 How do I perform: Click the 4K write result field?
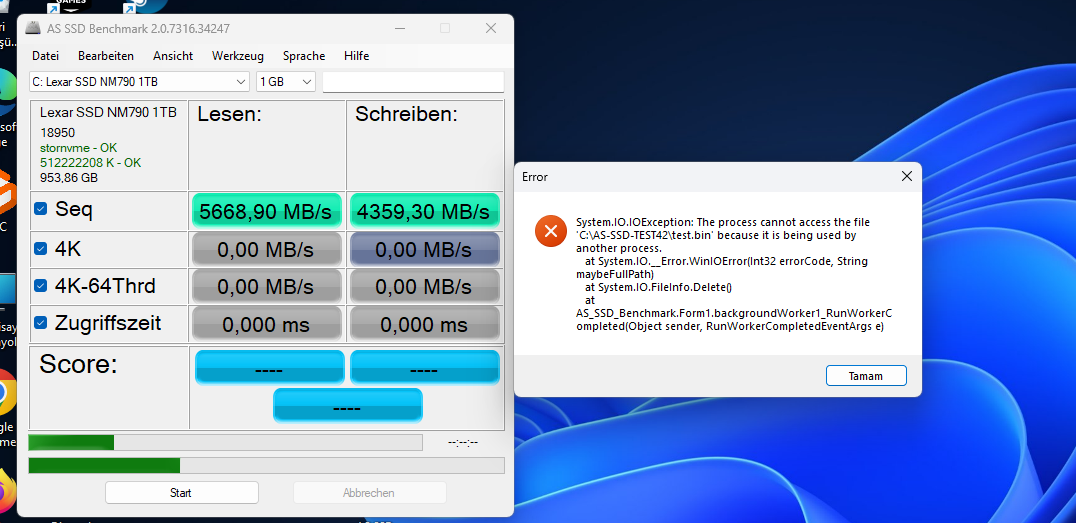(425, 250)
